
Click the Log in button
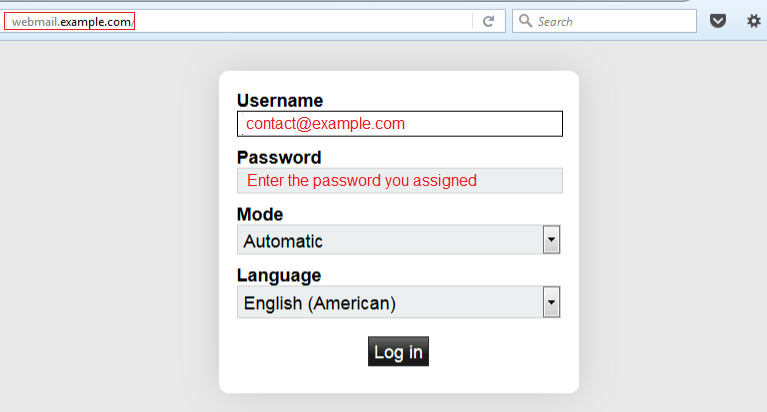398,351
